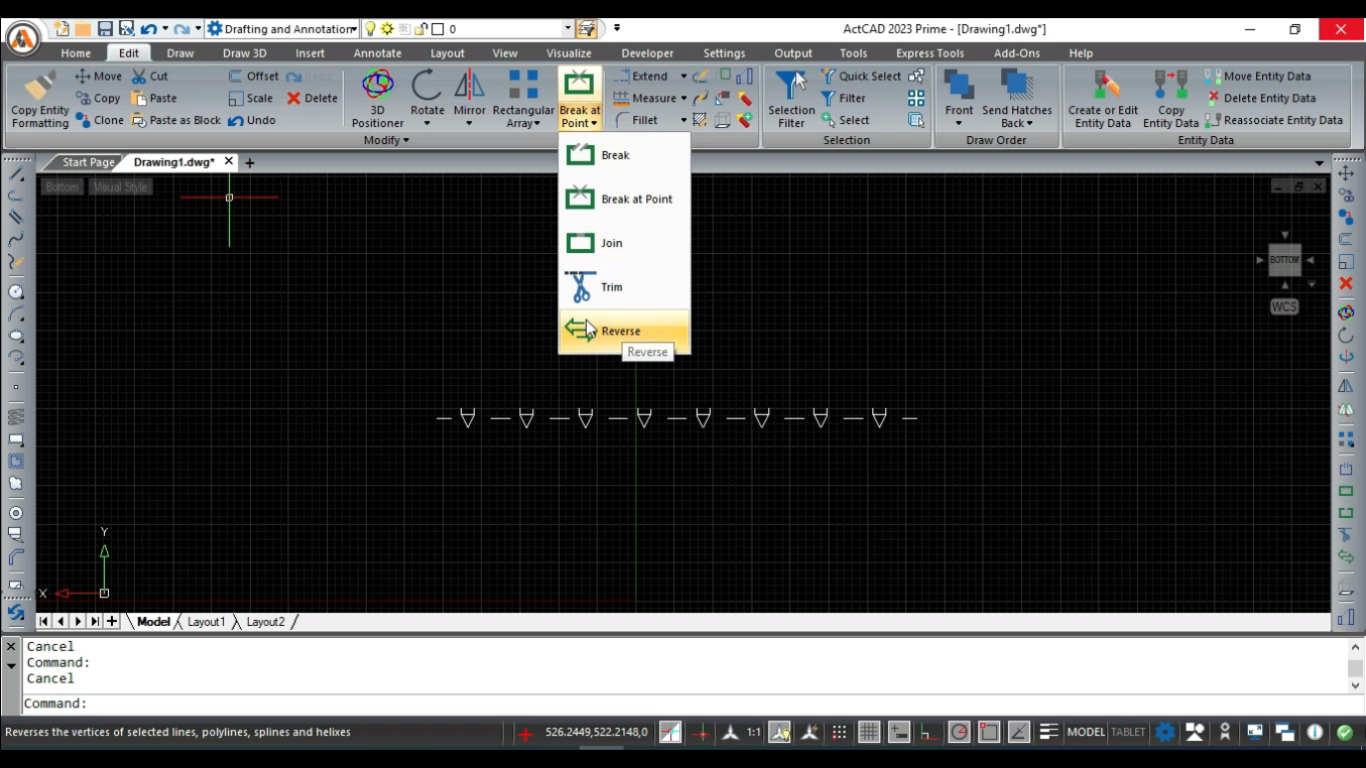Viewport: 1366px width, 768px height.
Task: Click the Move tool in the ribbon
Action: pyautogui.click(x=98, y=76)
